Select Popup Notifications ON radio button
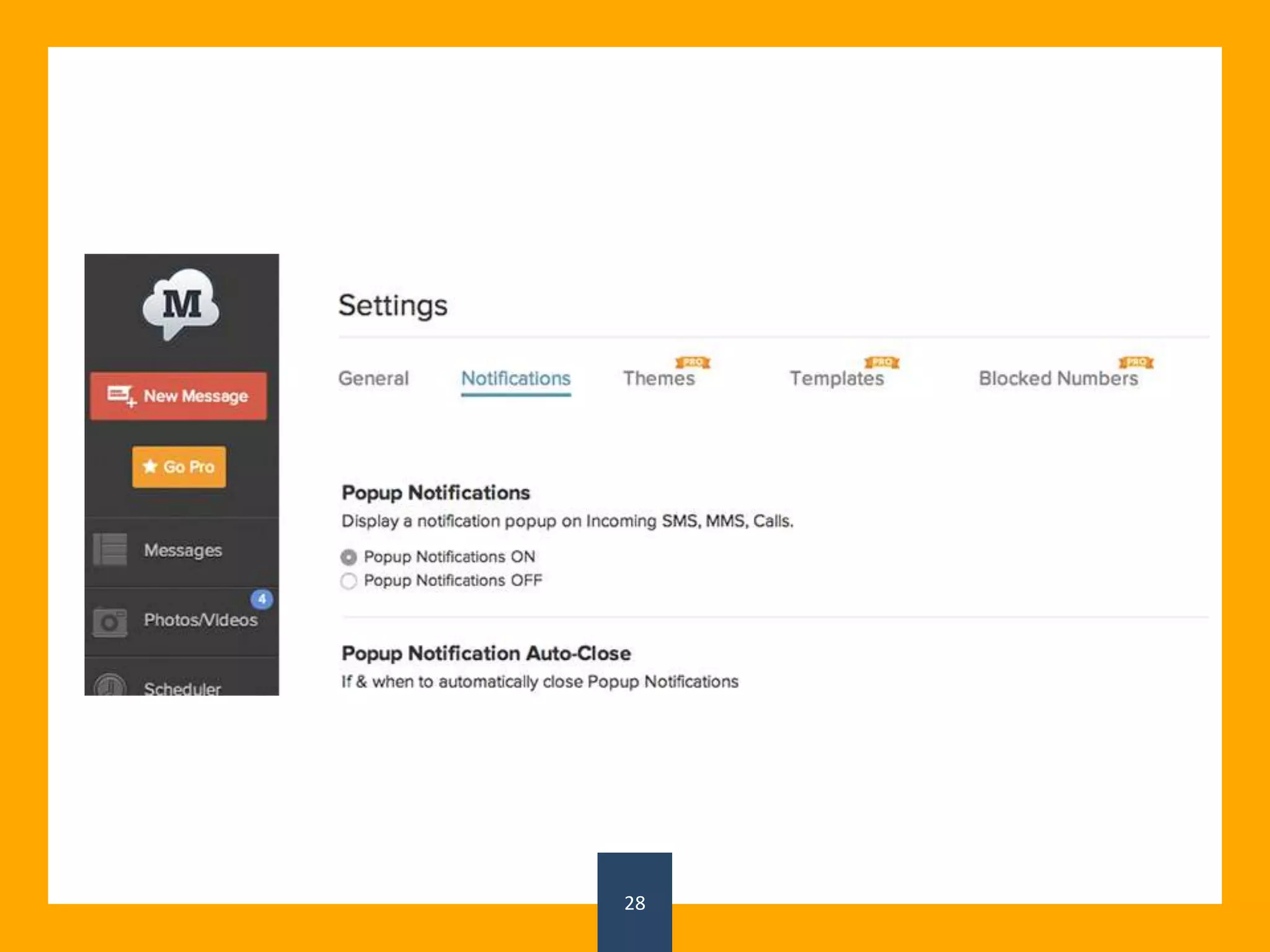Image resolution: width=1270 pixels, height=952 pixels. pyautogui.click(x=349, y=557)
